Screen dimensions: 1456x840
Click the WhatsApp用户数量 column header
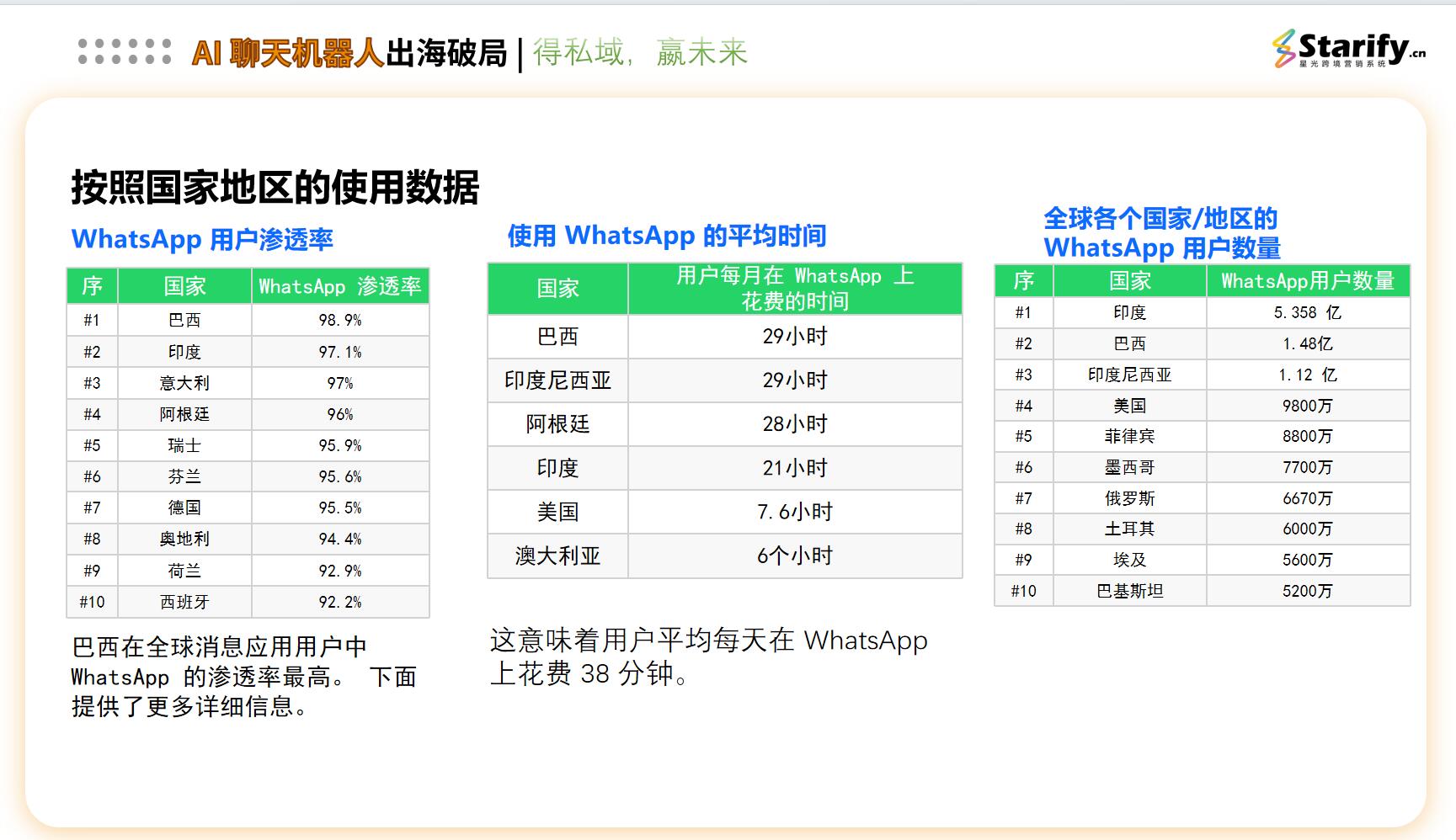(1308, 282)
